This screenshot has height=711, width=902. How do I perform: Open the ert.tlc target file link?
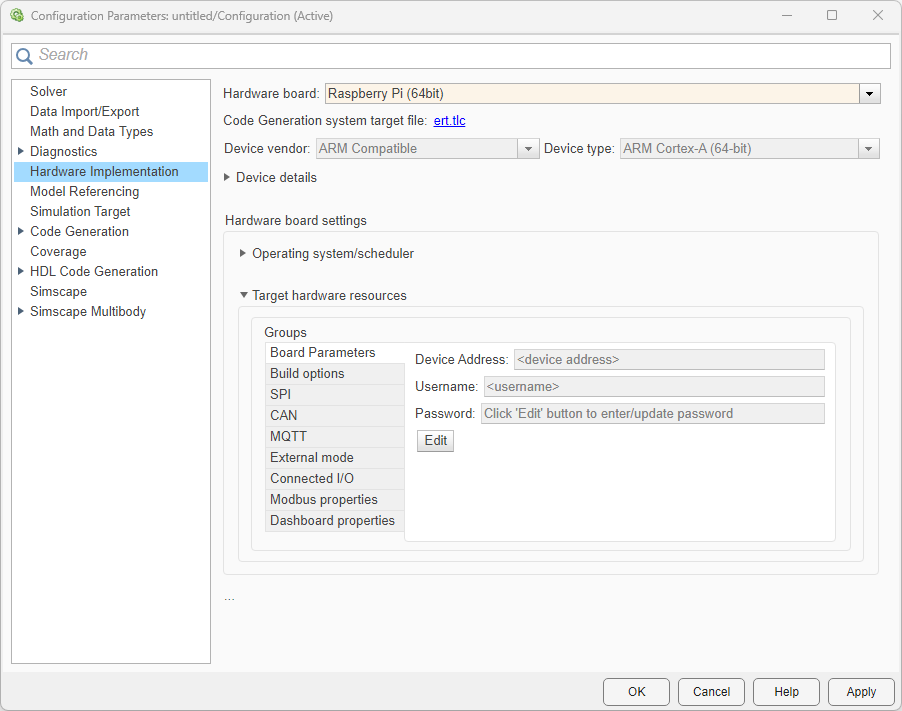[450, 120]
